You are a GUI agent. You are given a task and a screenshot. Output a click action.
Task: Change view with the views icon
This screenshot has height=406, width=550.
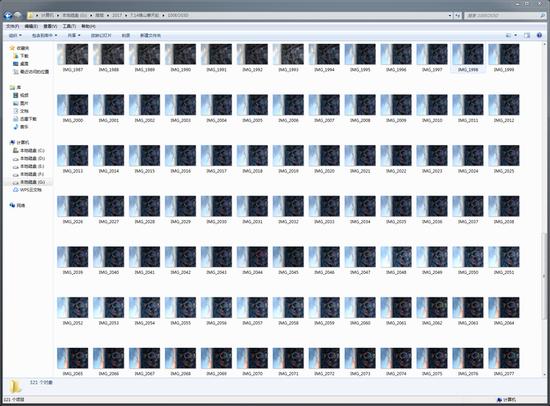pyautogui.click(x=509, y=35)
